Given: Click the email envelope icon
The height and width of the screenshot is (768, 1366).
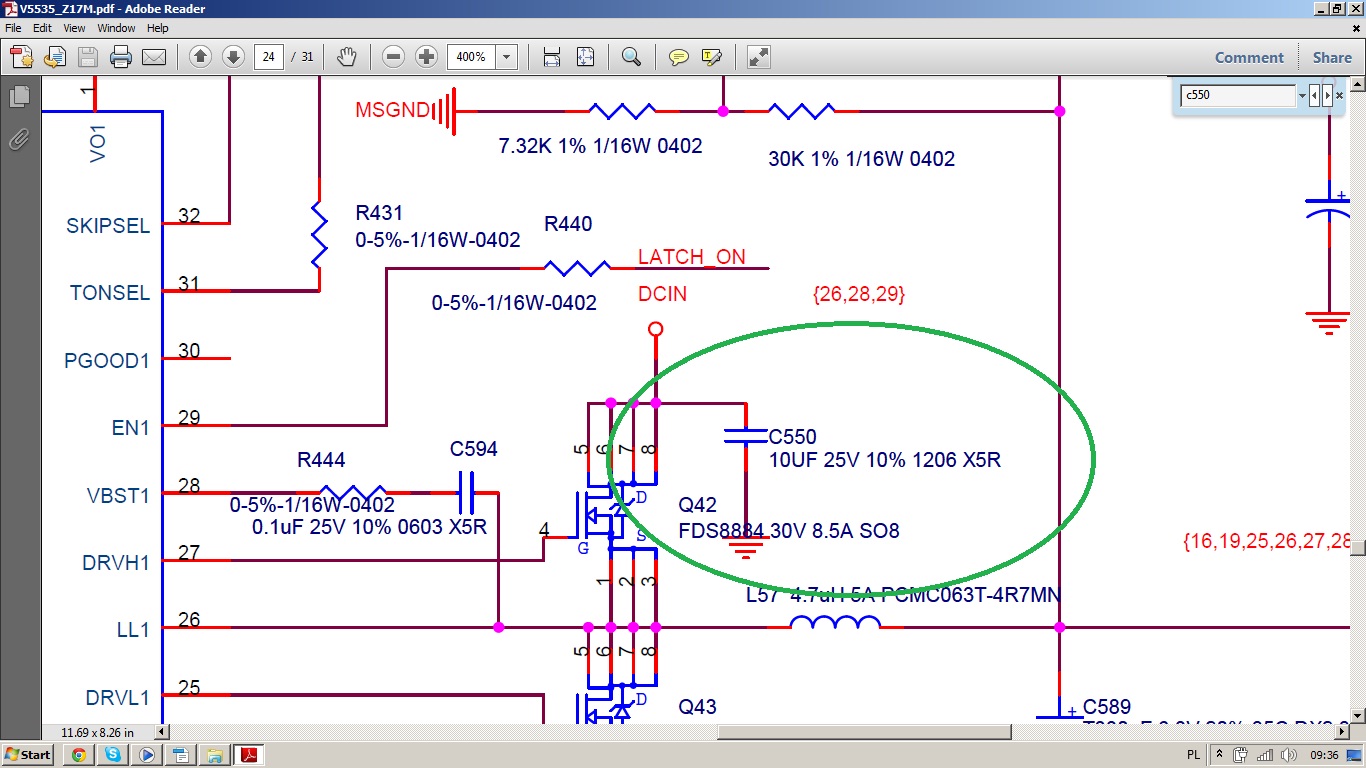Looking at the screenshot, I should point(154,57).
